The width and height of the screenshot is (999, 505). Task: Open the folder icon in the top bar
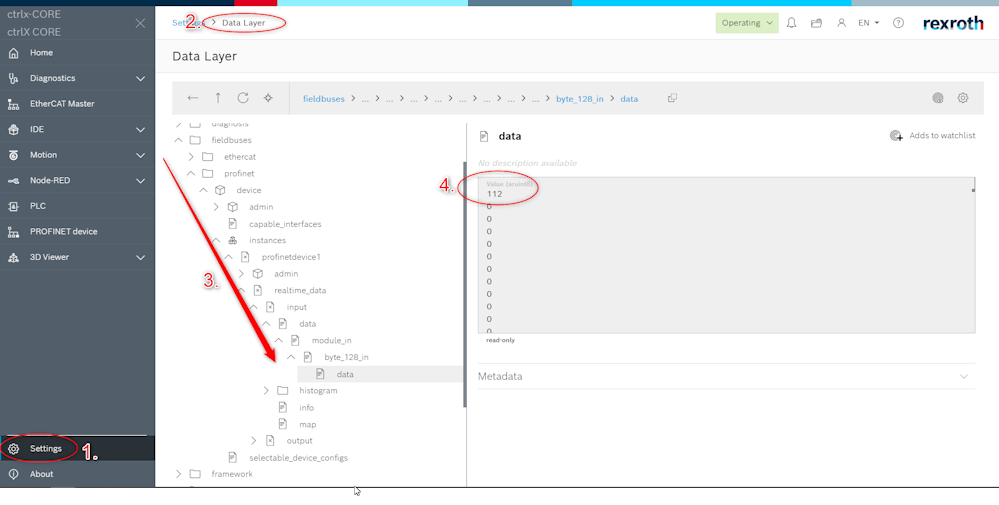pos(816,23)
